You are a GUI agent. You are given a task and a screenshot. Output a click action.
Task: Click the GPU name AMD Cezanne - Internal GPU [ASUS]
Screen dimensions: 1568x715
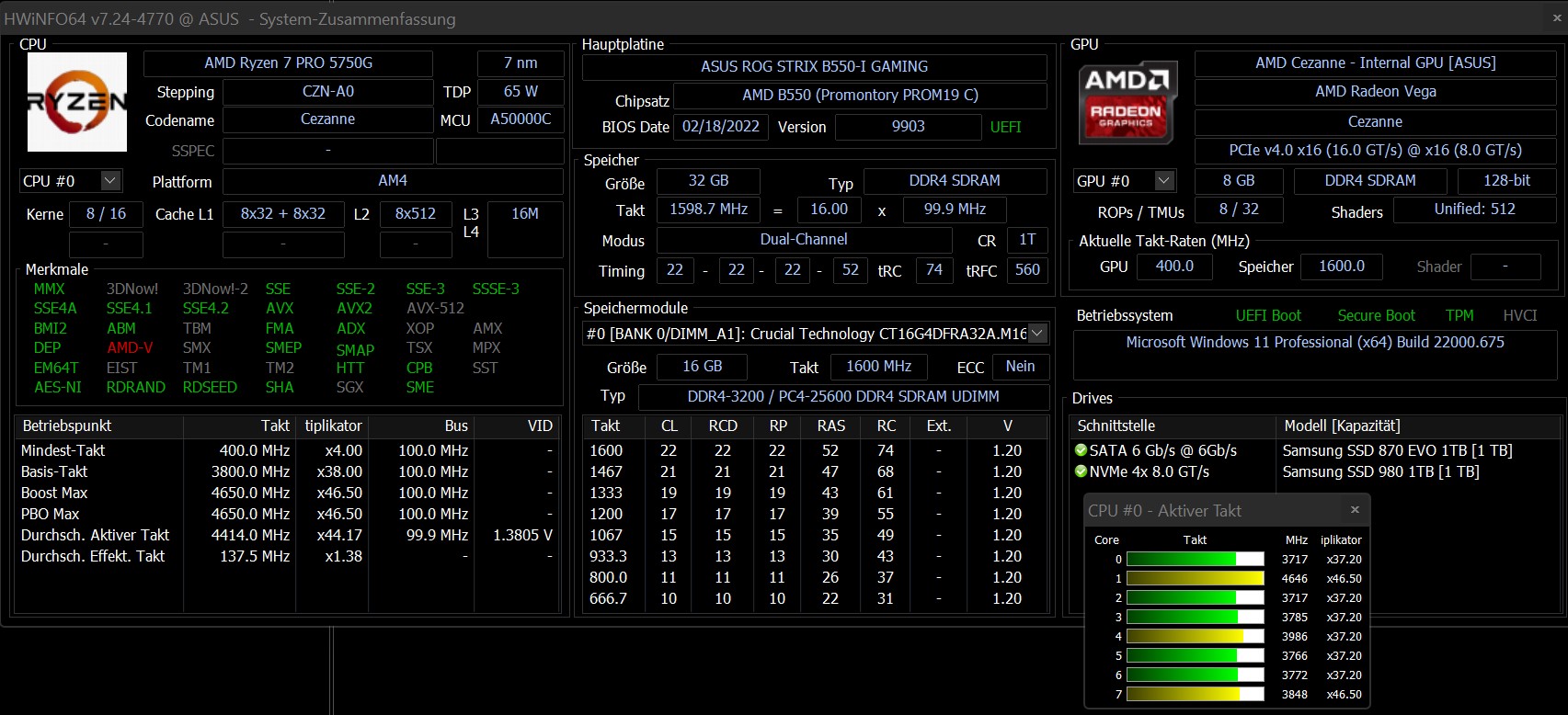1376,63
